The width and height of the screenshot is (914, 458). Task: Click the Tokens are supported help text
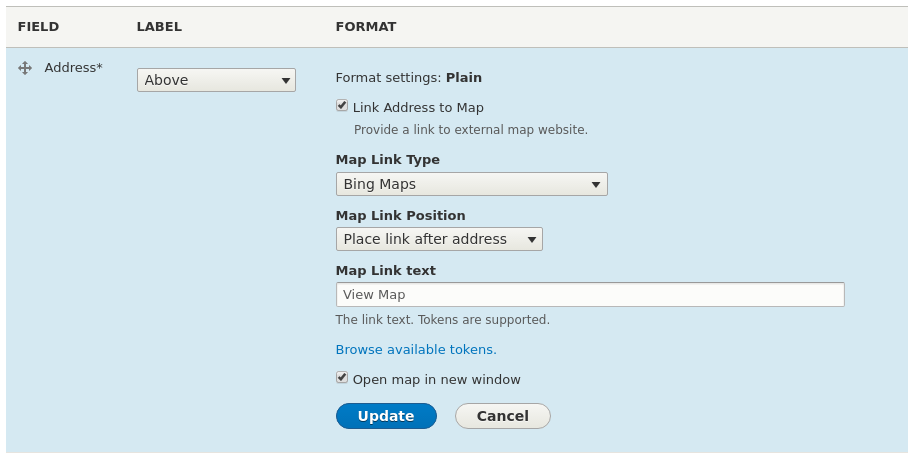[442, 320]
